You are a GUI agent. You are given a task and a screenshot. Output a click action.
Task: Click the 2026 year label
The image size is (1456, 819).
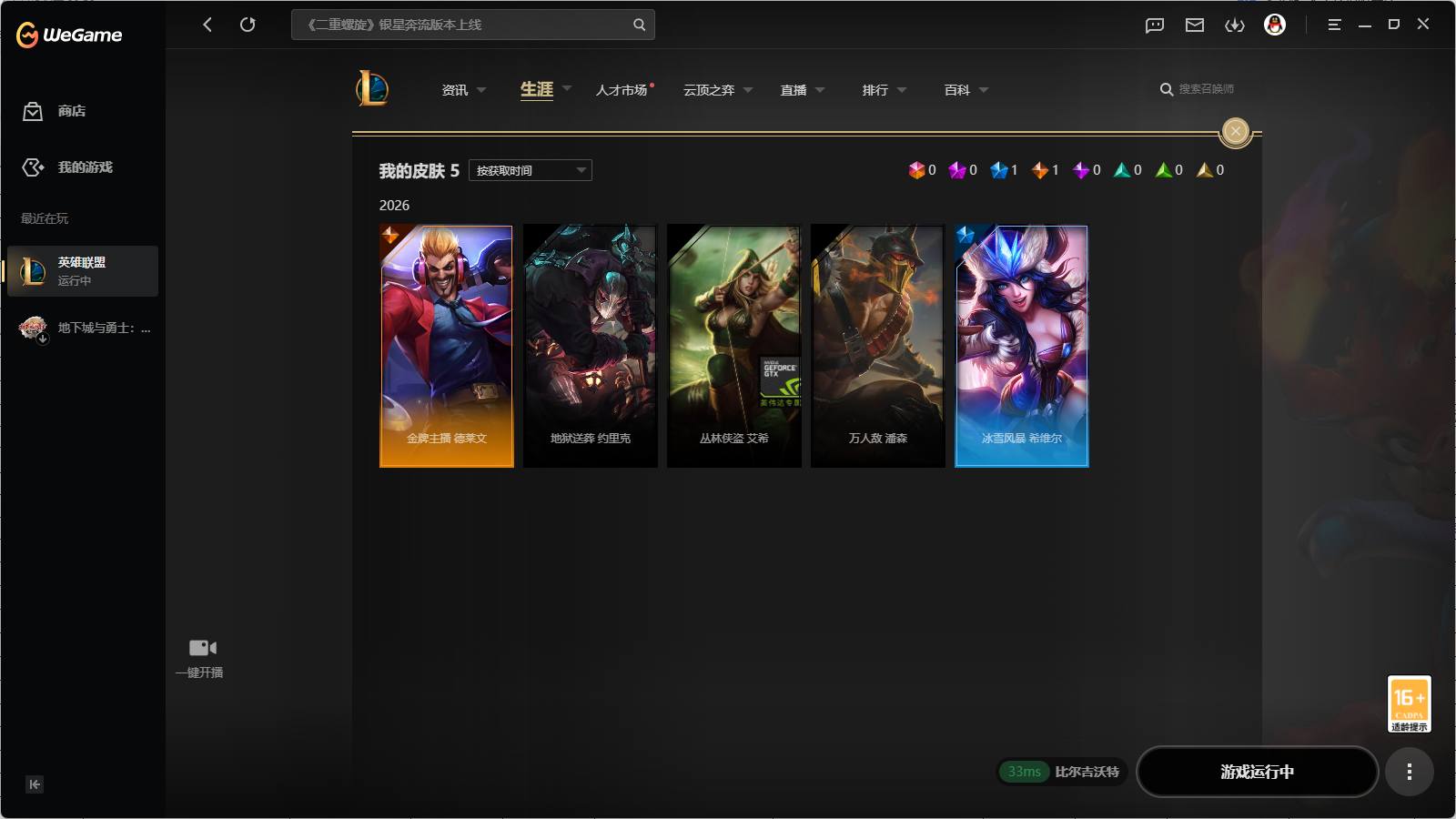pyautogui.click(x=394, y=206)
